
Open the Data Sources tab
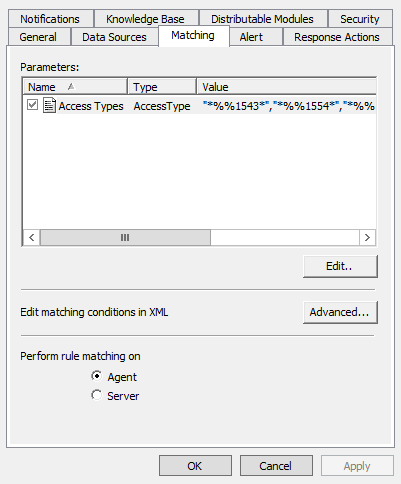coord(114,37)
